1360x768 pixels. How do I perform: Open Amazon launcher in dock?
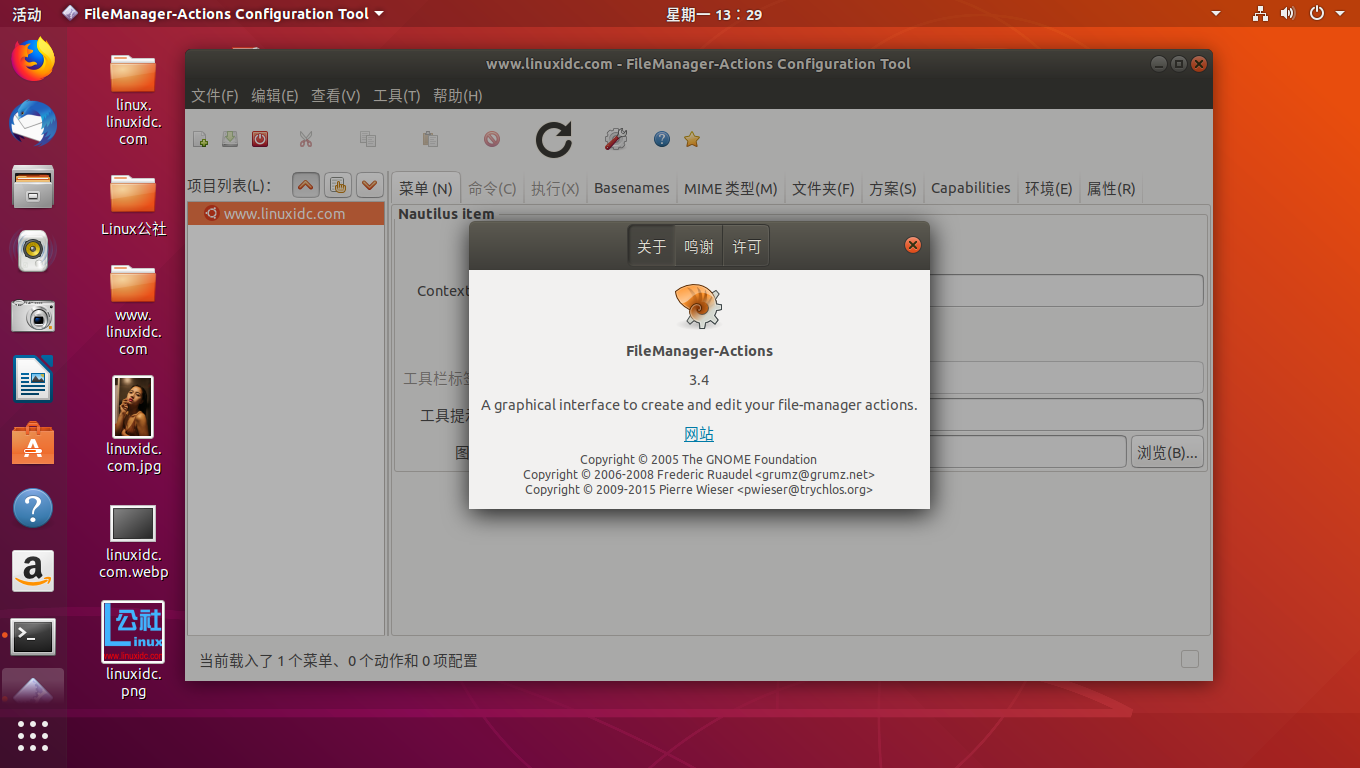pyautogui.click(x=33, y=572)
